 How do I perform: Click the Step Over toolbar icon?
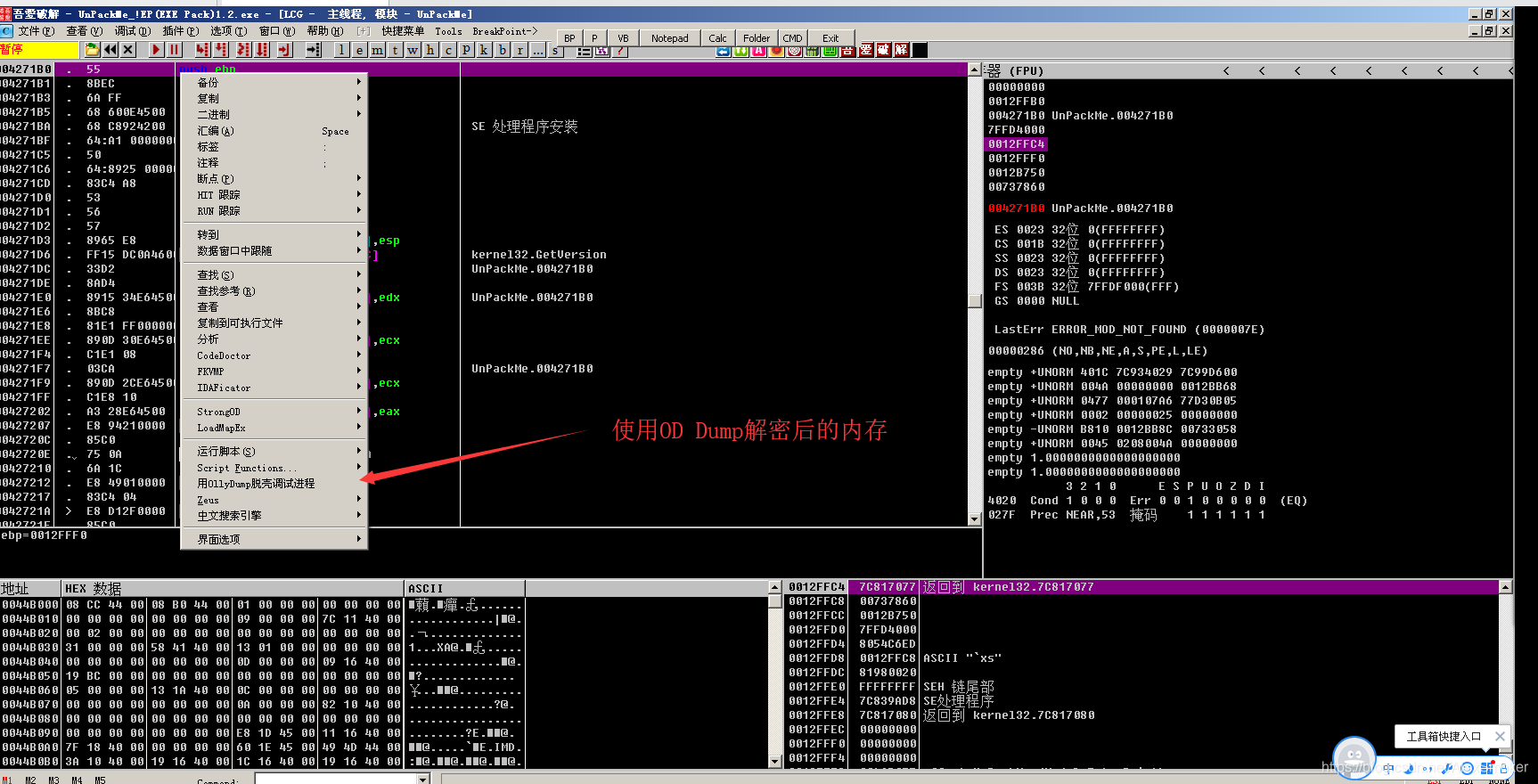(222, 50)
